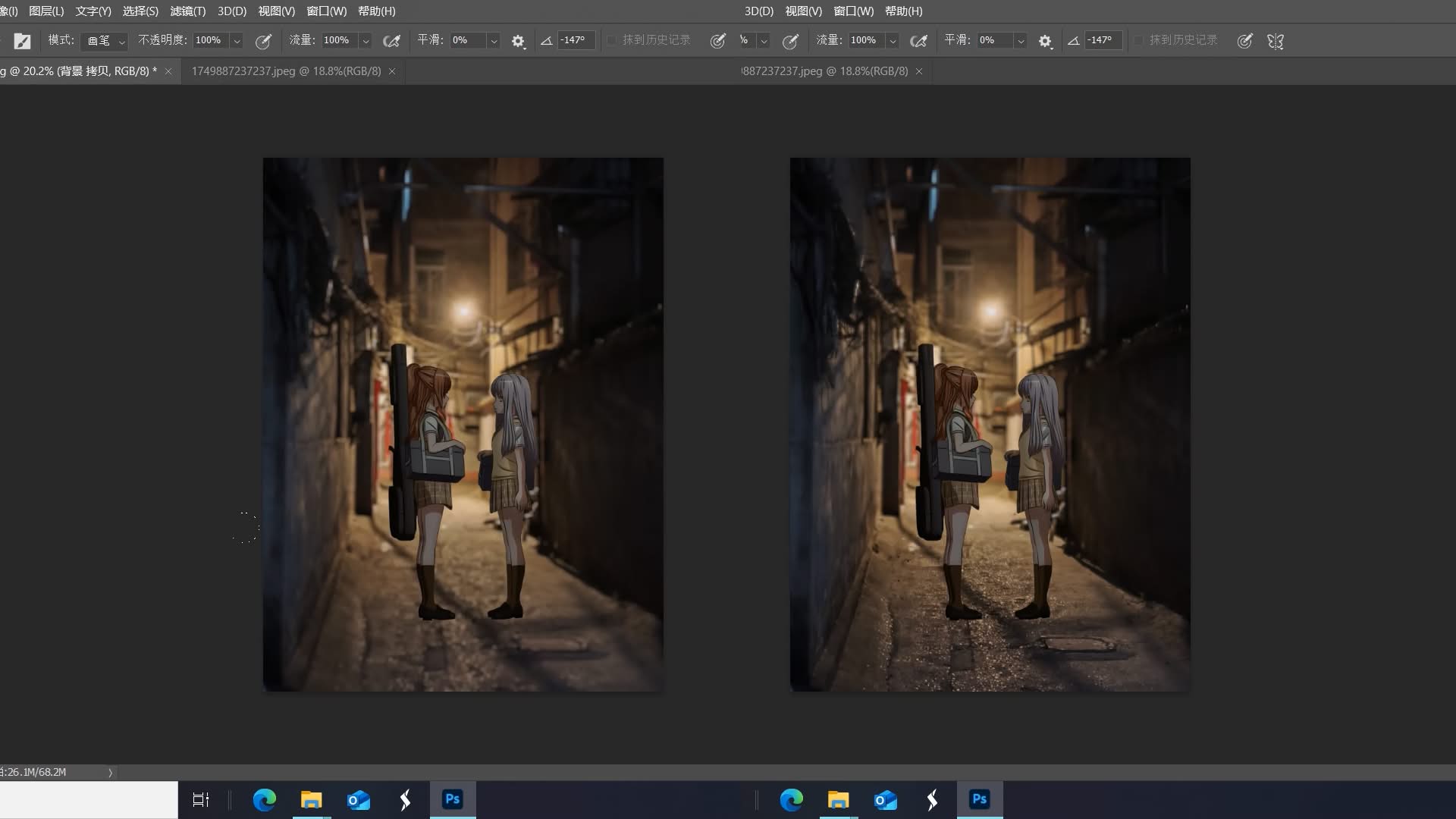Switch to 1749887237237.jpeg tab in left window
The width and height of the screenshot is (1456, 819).
click(x=286, y=71)
